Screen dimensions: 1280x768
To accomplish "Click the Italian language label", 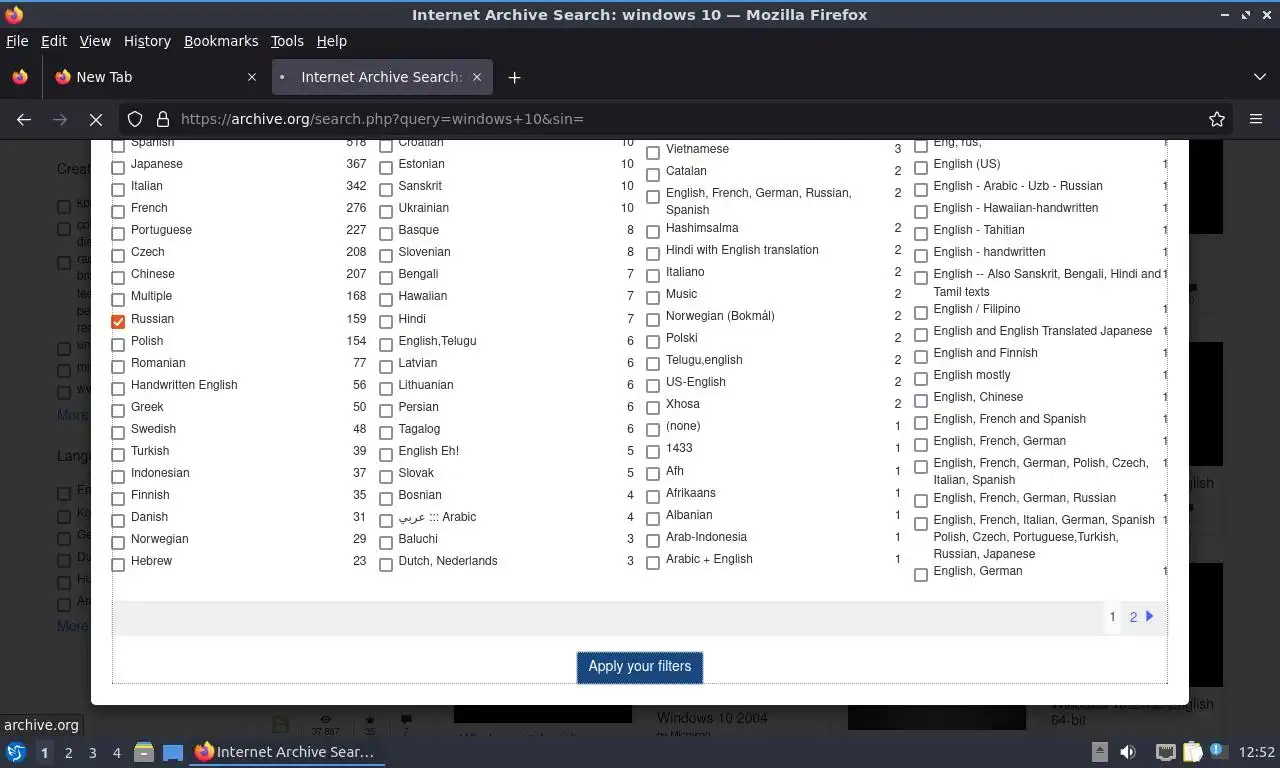I will pos(147,186).
